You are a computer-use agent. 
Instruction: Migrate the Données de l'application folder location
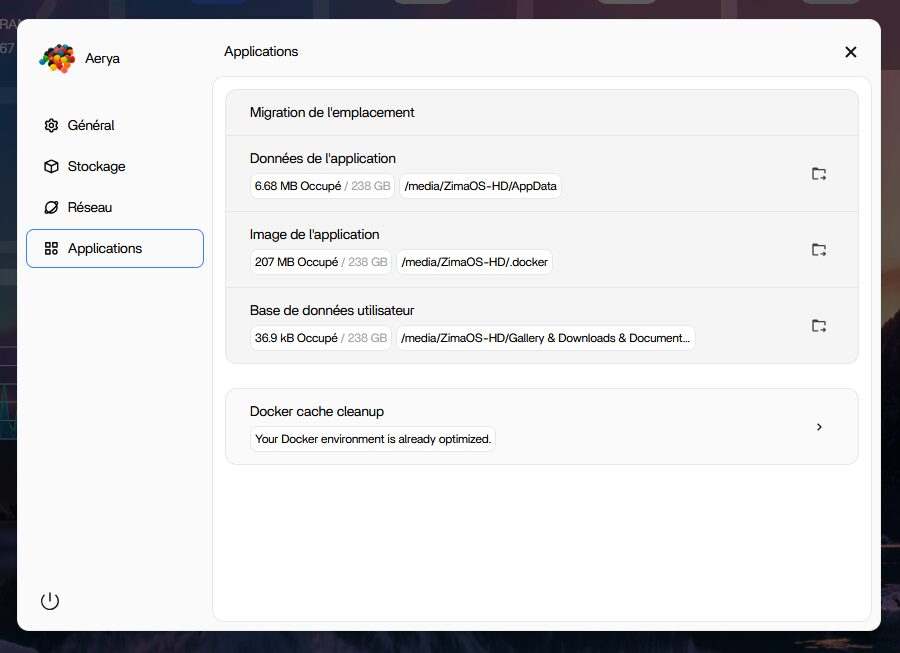click(819, 174)
